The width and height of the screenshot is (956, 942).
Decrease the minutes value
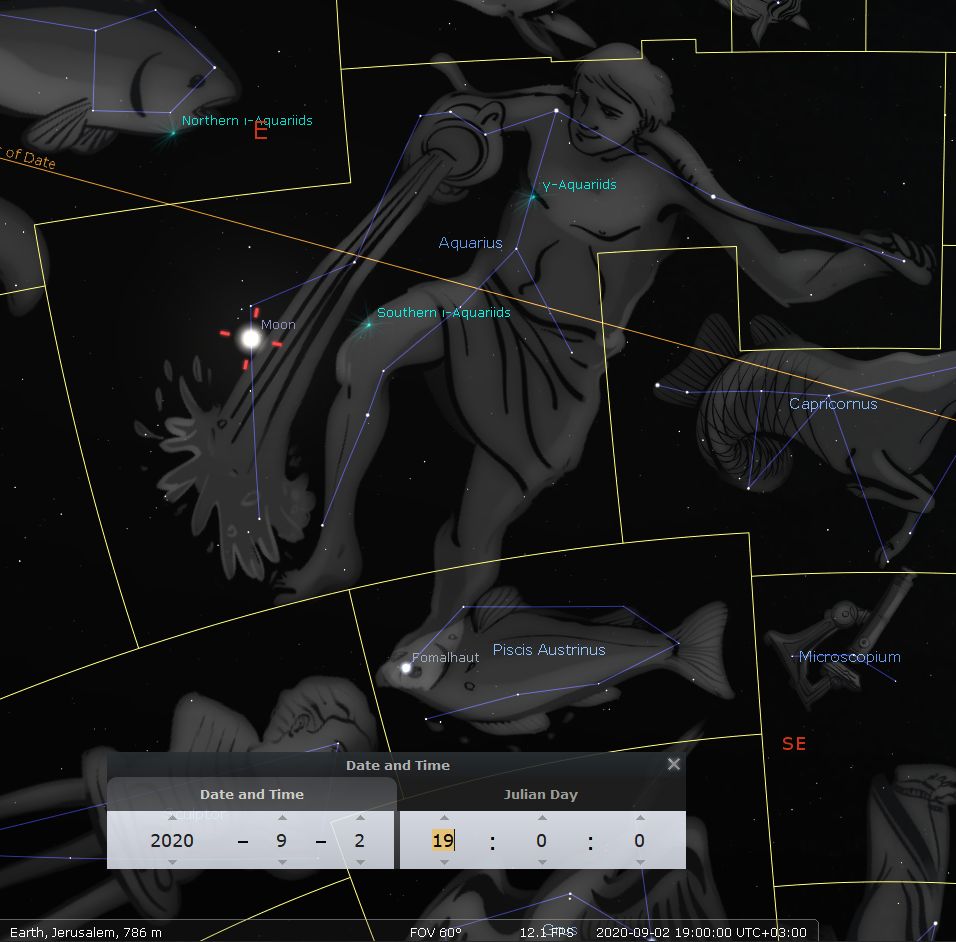pyautogui.click(x=542, y=862)
